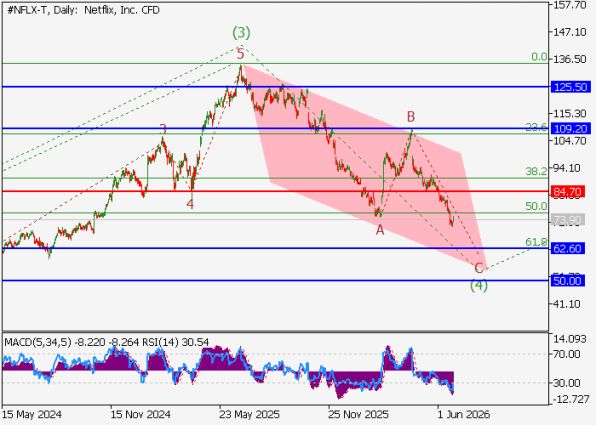Select the Fibonacci 38.2 level label
This screenshot has height=425, width=596.
point(536,171)
